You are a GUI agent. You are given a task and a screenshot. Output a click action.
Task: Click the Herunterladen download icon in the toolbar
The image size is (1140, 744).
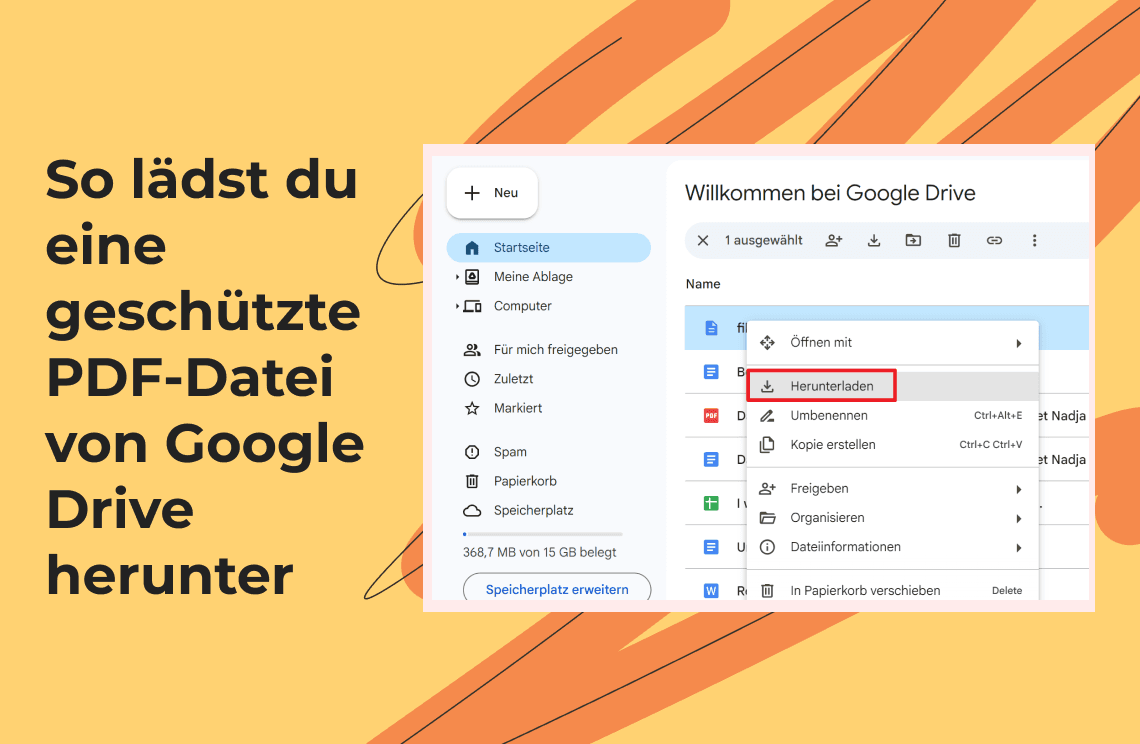[x=873, y=240]
